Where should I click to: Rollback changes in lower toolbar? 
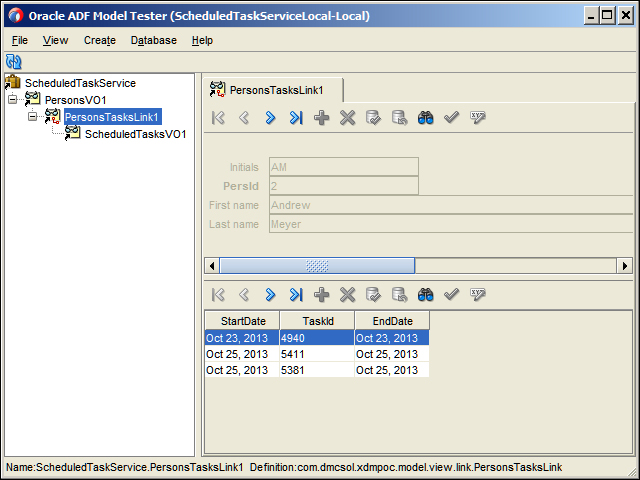click(399, 294)
